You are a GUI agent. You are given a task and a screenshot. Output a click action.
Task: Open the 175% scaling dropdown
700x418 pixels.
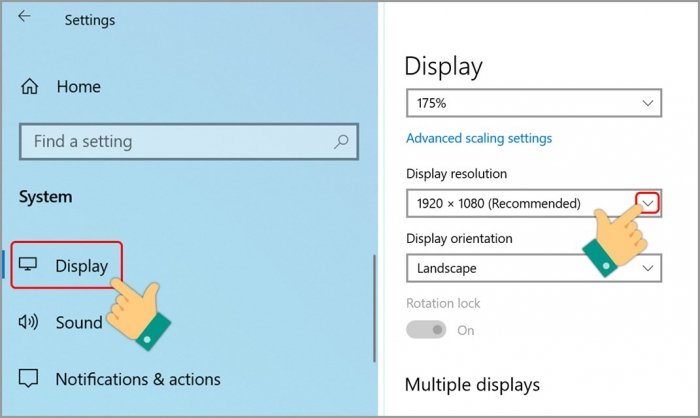[533, 102]
